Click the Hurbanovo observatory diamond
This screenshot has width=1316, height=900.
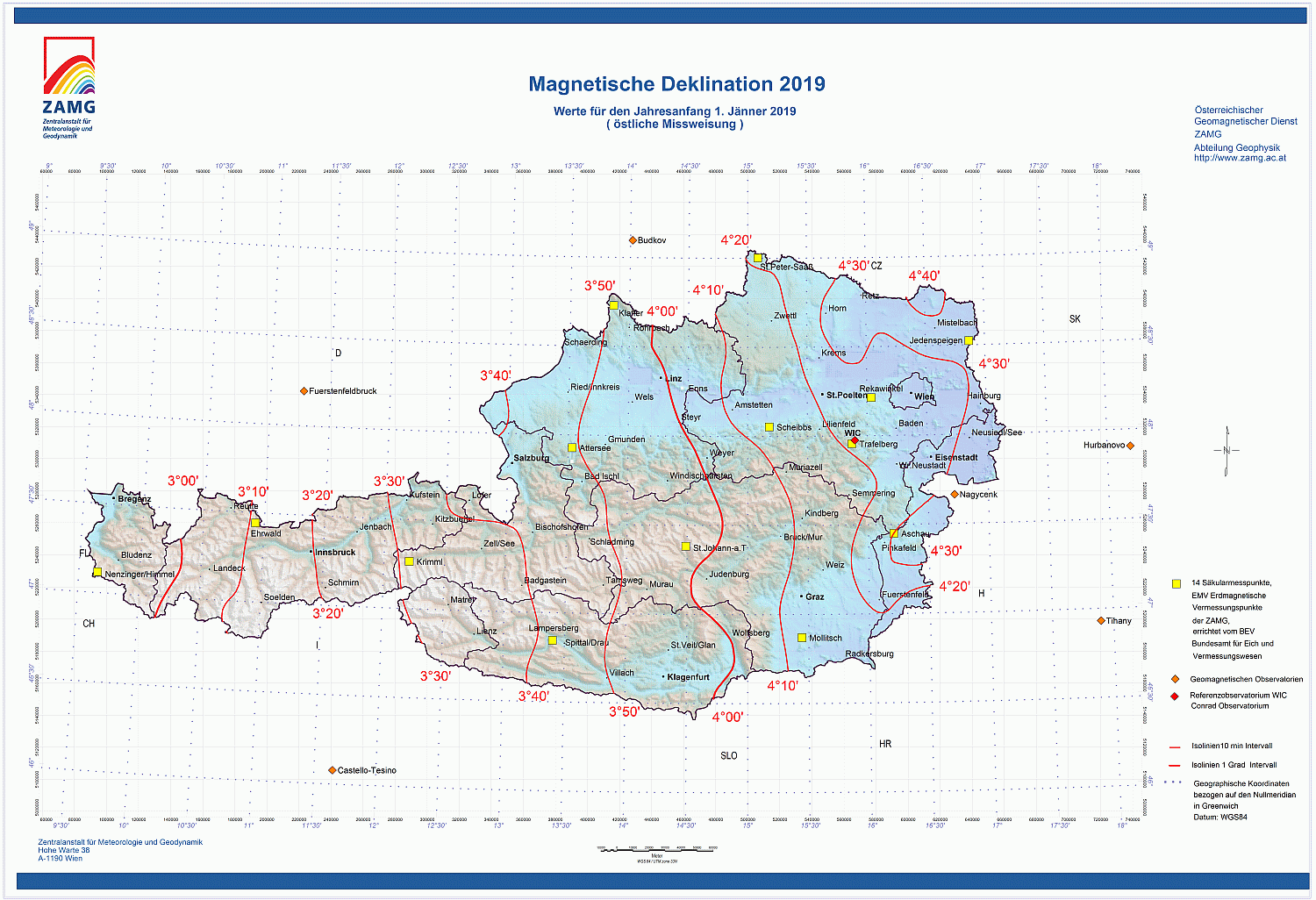pyautogui.click(x=1130, y=446)
